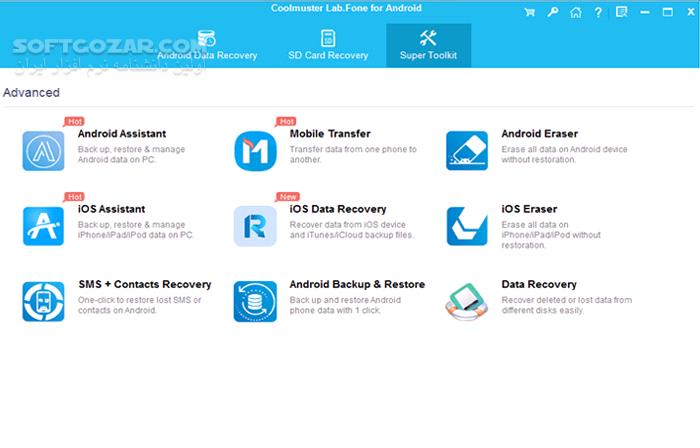The width and height of the screenshot is (700, 448).
Task: Maximize the Coolmuster window
Action: point(668,12)
